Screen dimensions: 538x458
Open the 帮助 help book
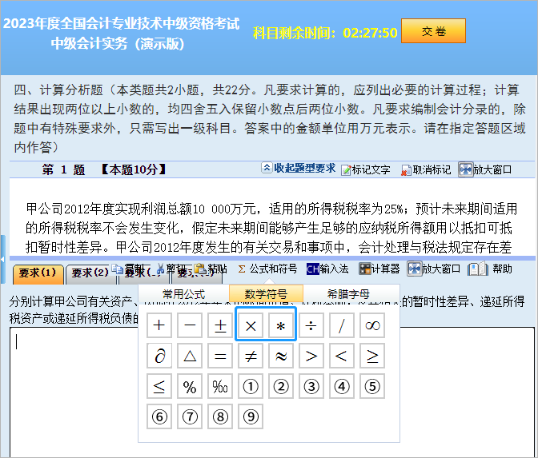[490, 269]
